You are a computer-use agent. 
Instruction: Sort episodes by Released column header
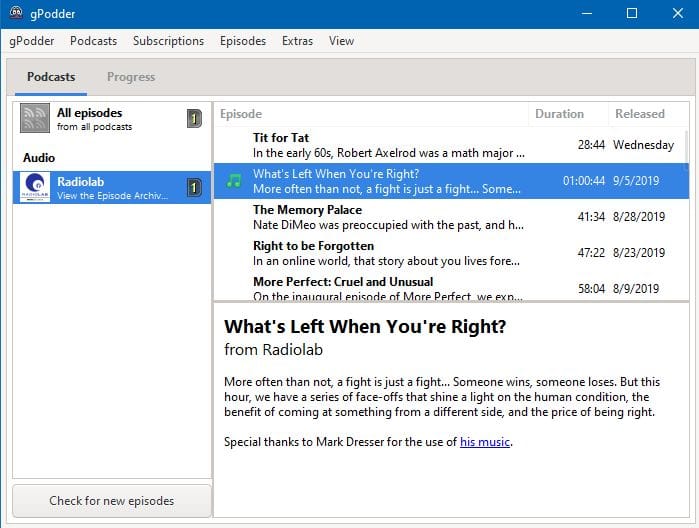[x=640, y=114]
